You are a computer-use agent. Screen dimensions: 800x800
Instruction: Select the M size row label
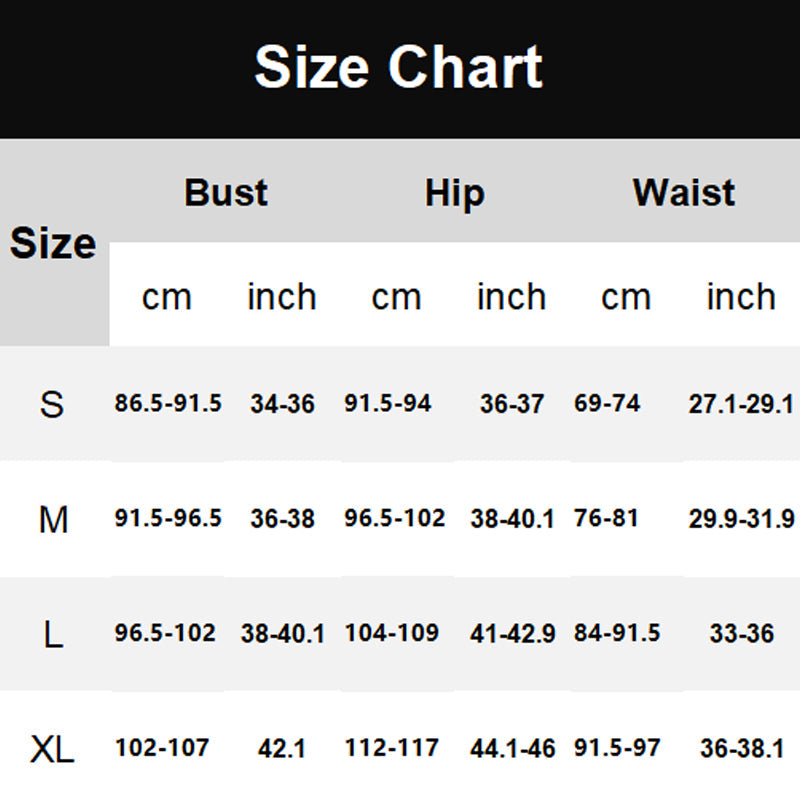(53, 519)
